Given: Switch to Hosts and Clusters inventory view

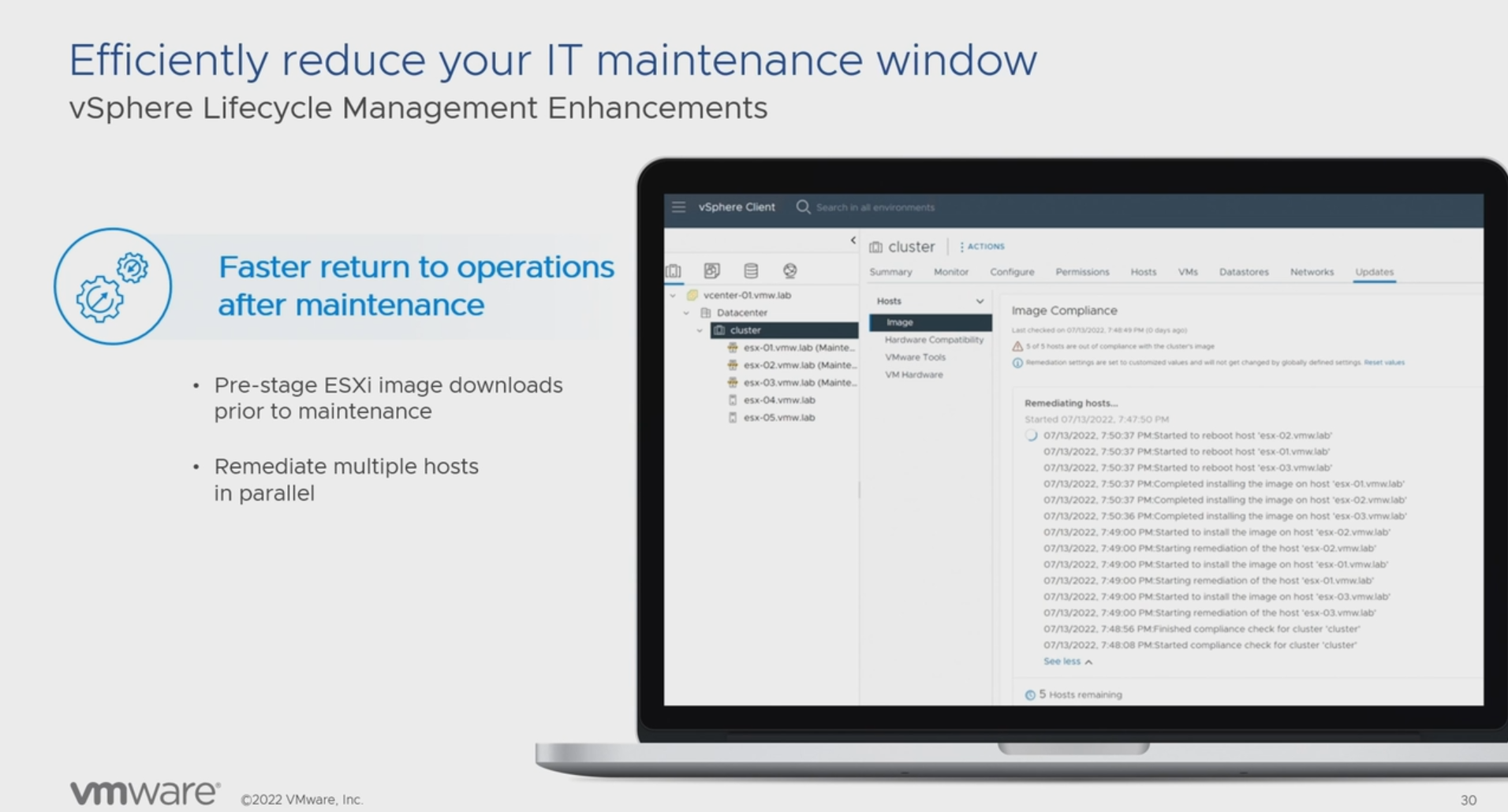Looking at the screenshot, I should tap(673, 271).
